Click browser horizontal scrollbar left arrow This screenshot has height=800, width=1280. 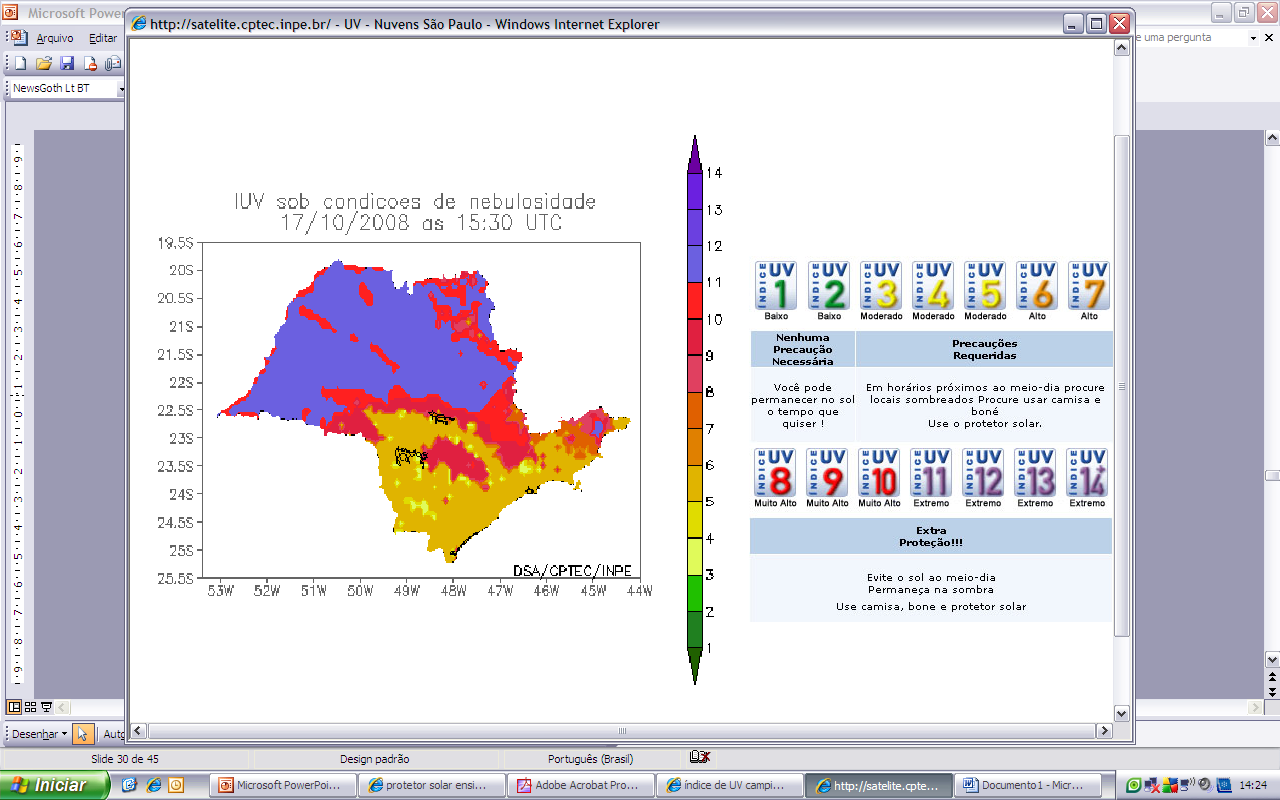[138, 731]
